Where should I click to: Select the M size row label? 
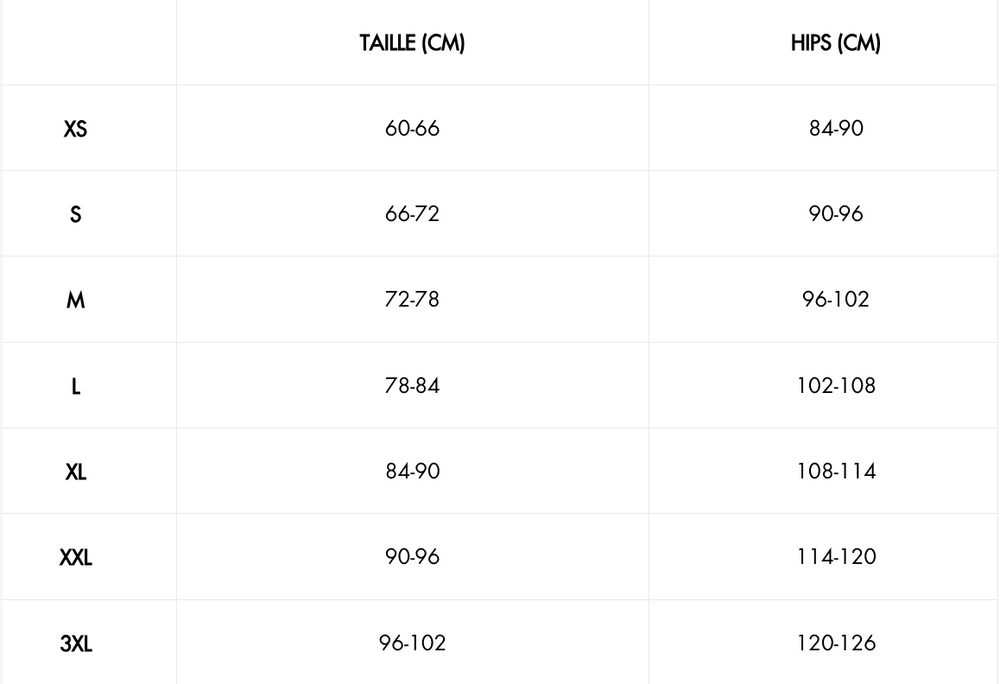click(75, 300)
